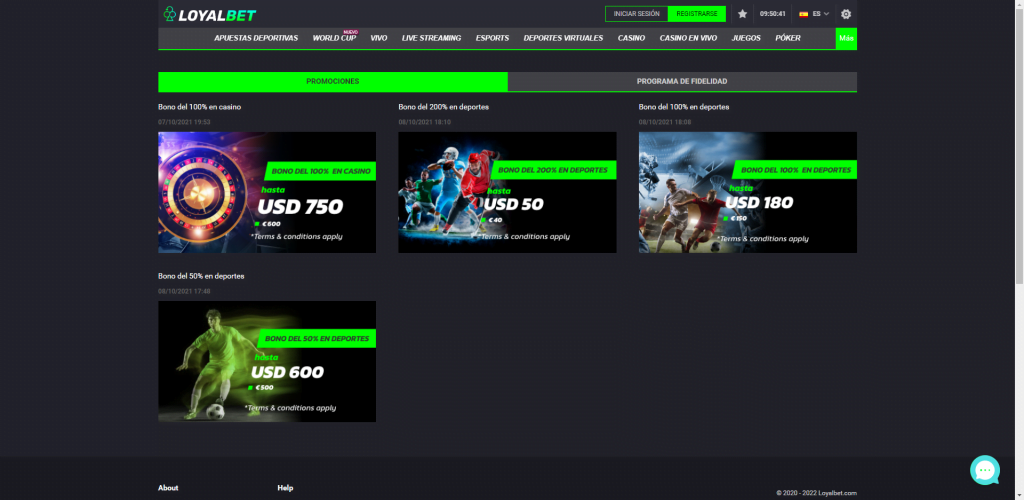Viewport: 1024px width, 500px height.
Task: Select the USD 180 sports bonus banner
Action: (747, 192)
